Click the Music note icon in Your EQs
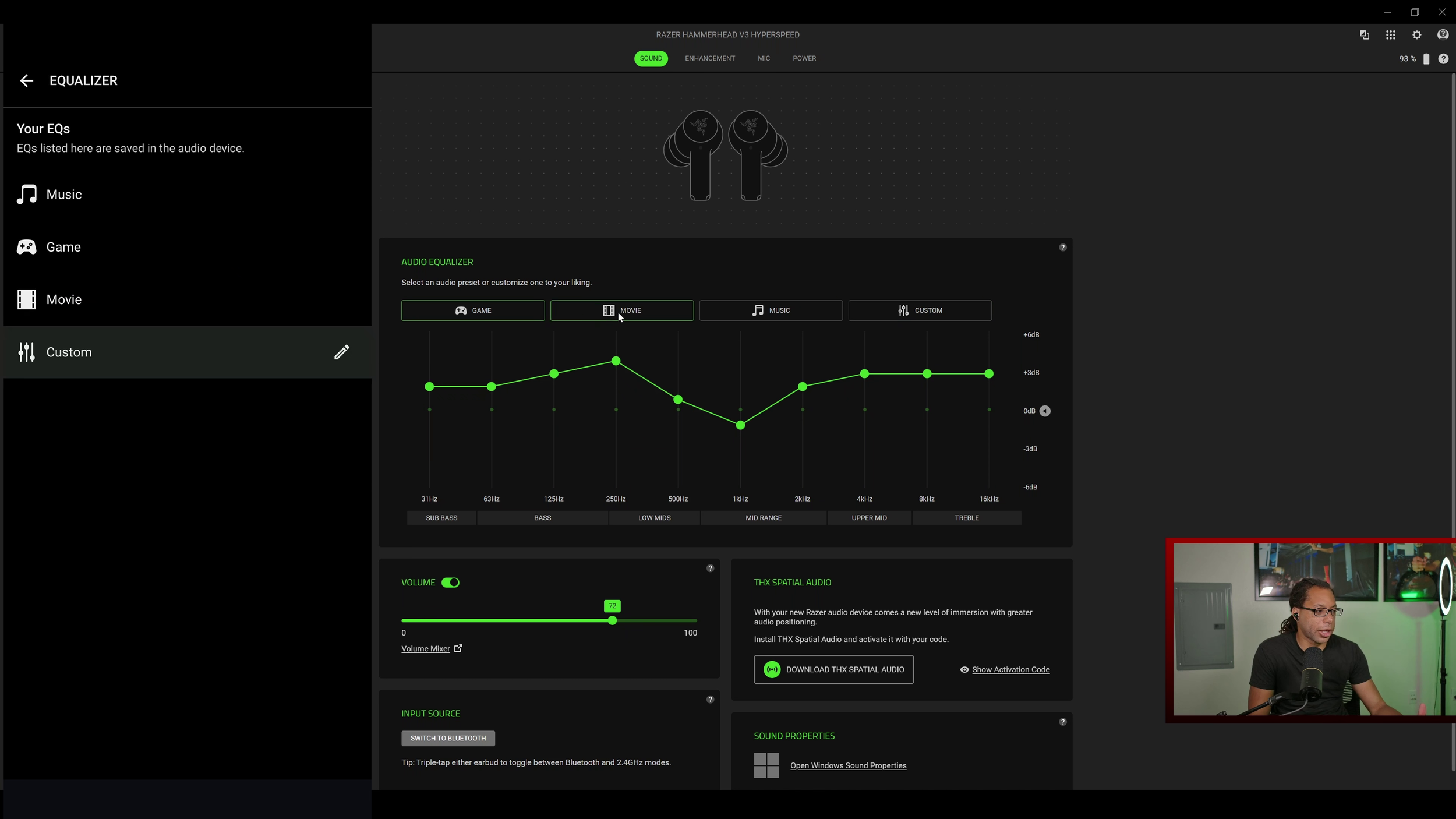The image size is (1456, 819). (x=27, y=195)
